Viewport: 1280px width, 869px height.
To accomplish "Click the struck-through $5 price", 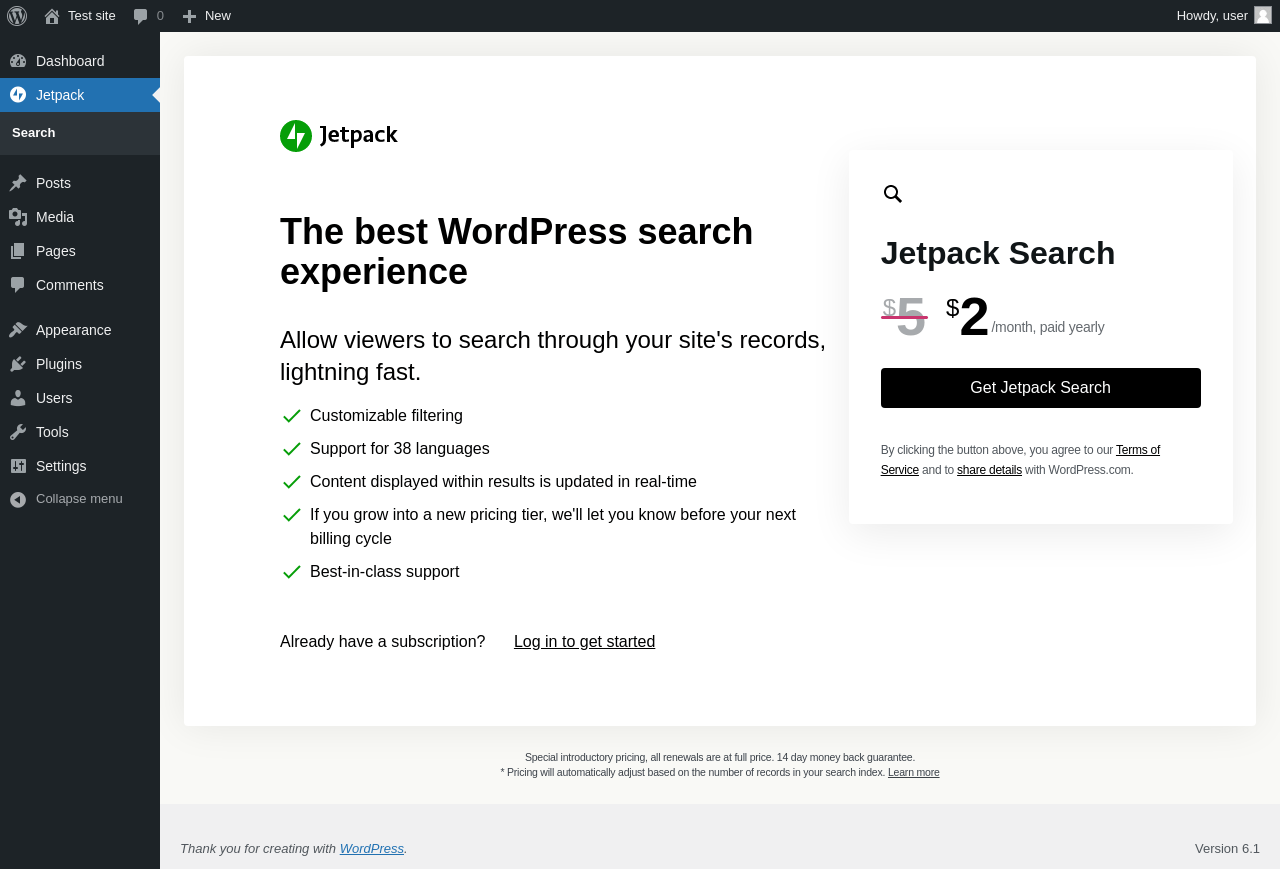I will pyautogui.click(x=904, y=317).
